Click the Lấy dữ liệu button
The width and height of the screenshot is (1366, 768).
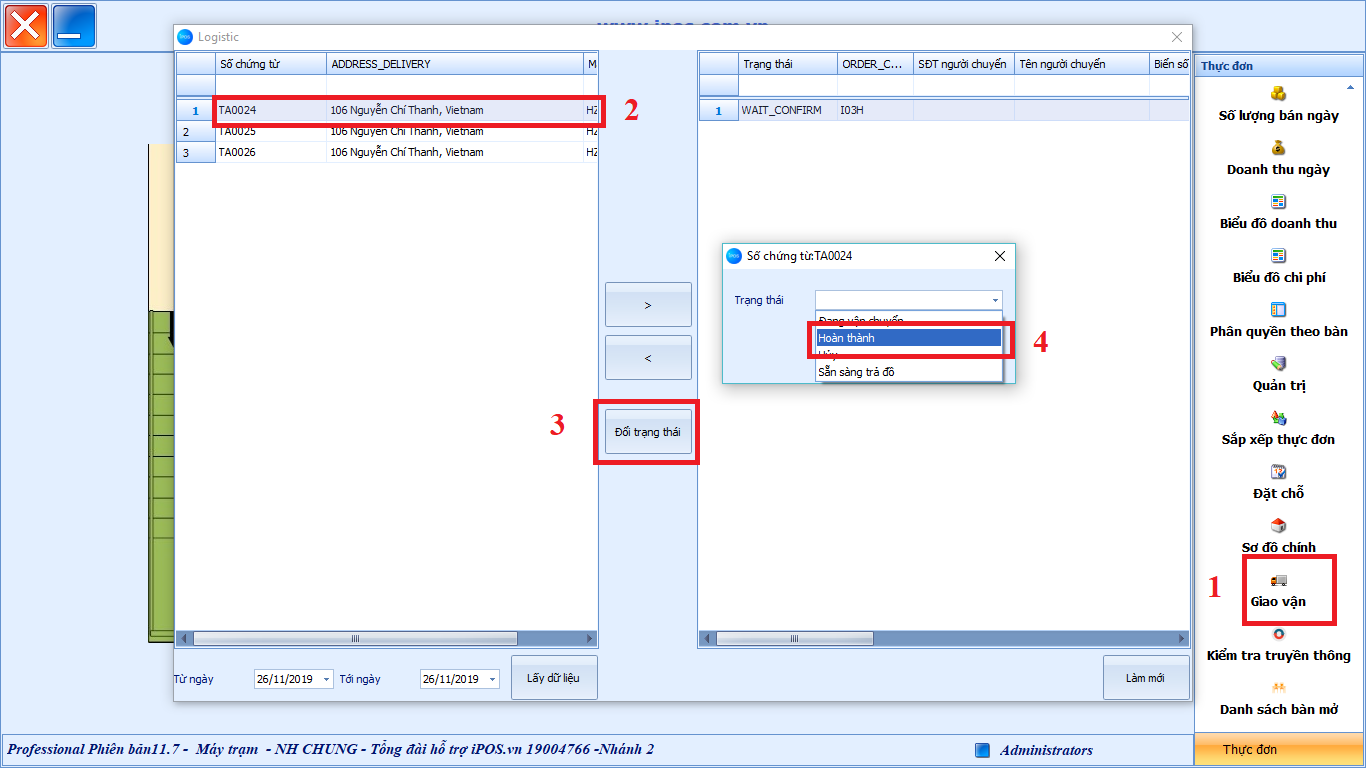[553, 678]
